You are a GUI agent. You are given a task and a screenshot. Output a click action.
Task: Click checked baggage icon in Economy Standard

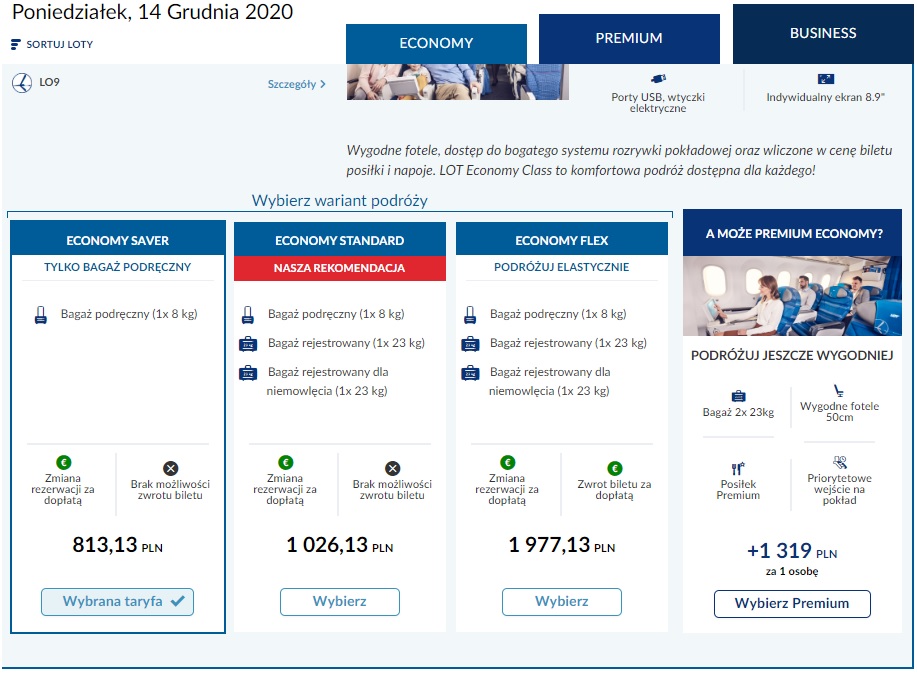[248, 344]
